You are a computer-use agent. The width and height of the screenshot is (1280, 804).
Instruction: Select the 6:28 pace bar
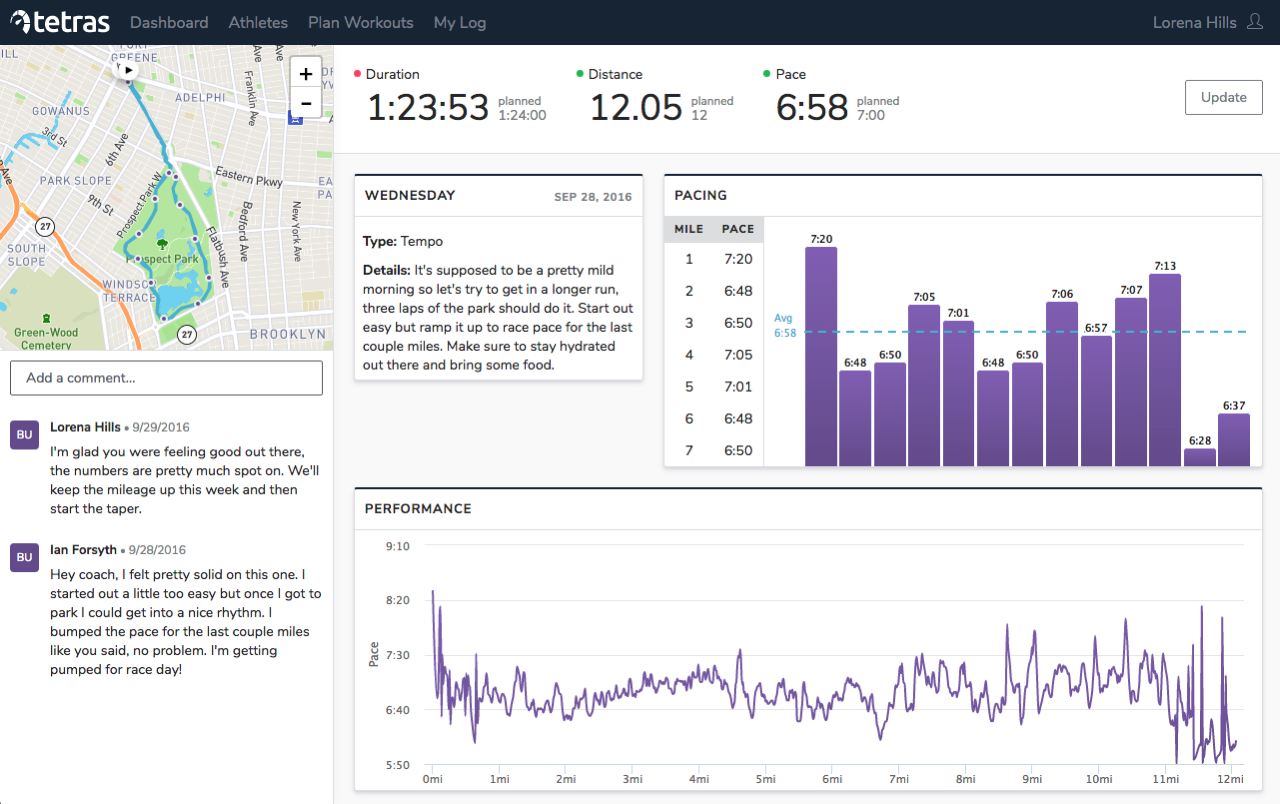tap(1199, 457)
